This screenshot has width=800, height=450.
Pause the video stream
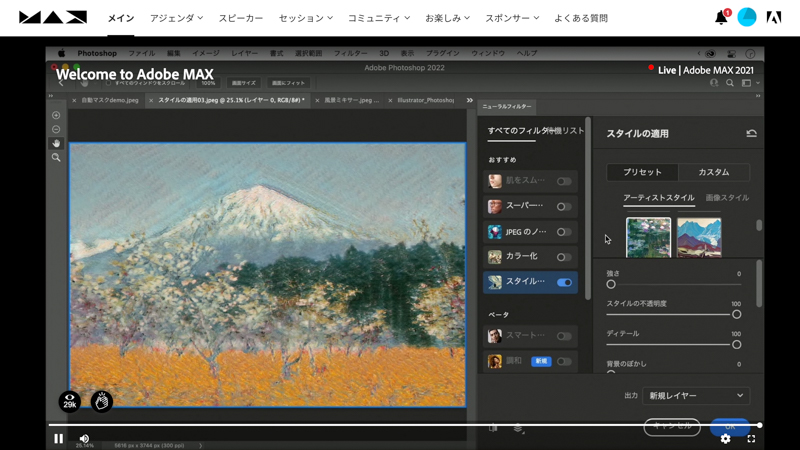59,438
